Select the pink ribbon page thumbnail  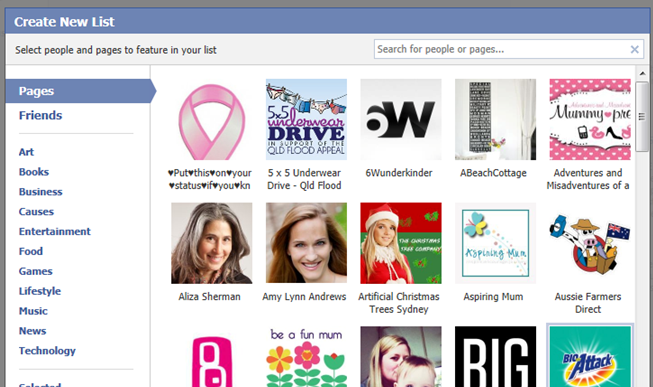(212, 120)
